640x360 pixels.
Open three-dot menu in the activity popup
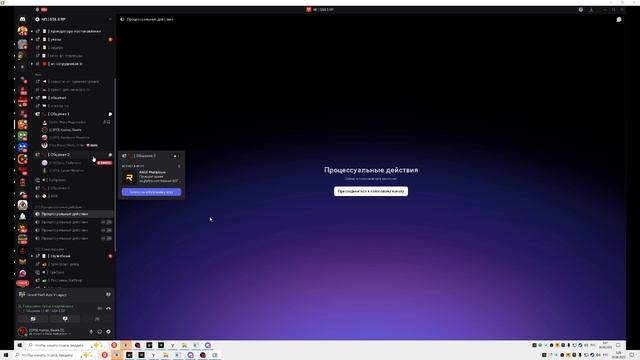179,166
